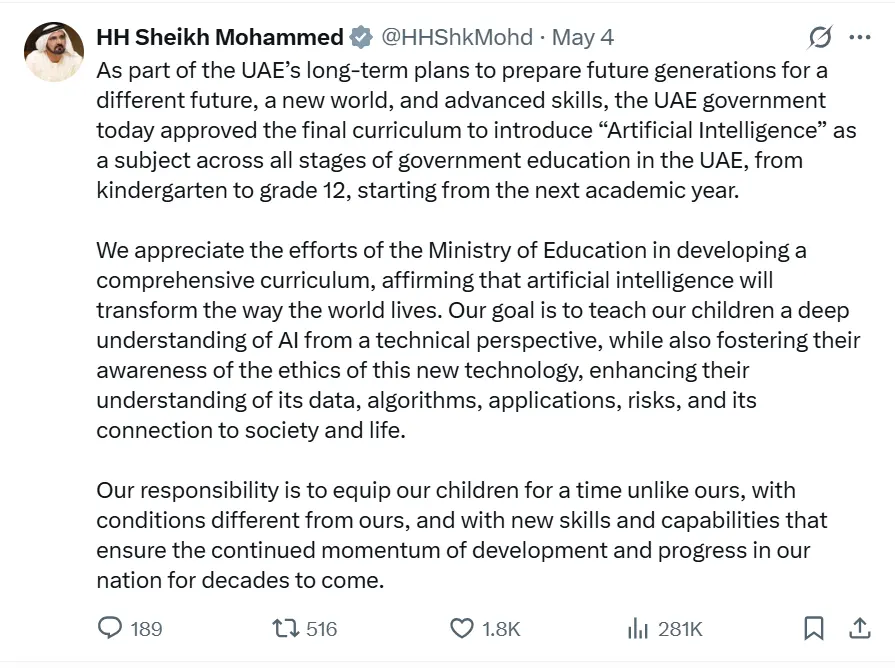Click the repost arrows icon

[286, 628]
